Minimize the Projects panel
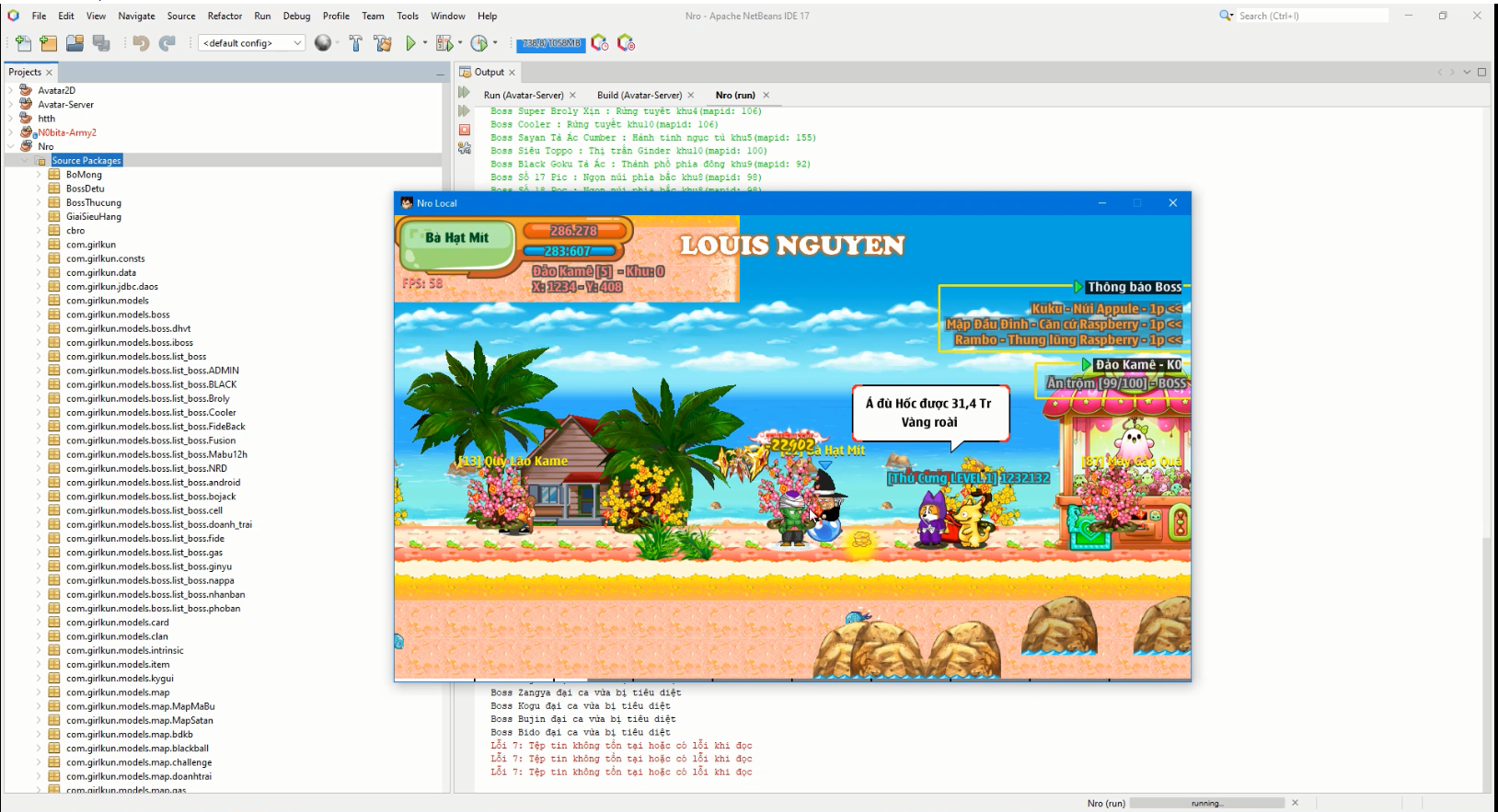The image size is (1498, 812). pos(440,73)
